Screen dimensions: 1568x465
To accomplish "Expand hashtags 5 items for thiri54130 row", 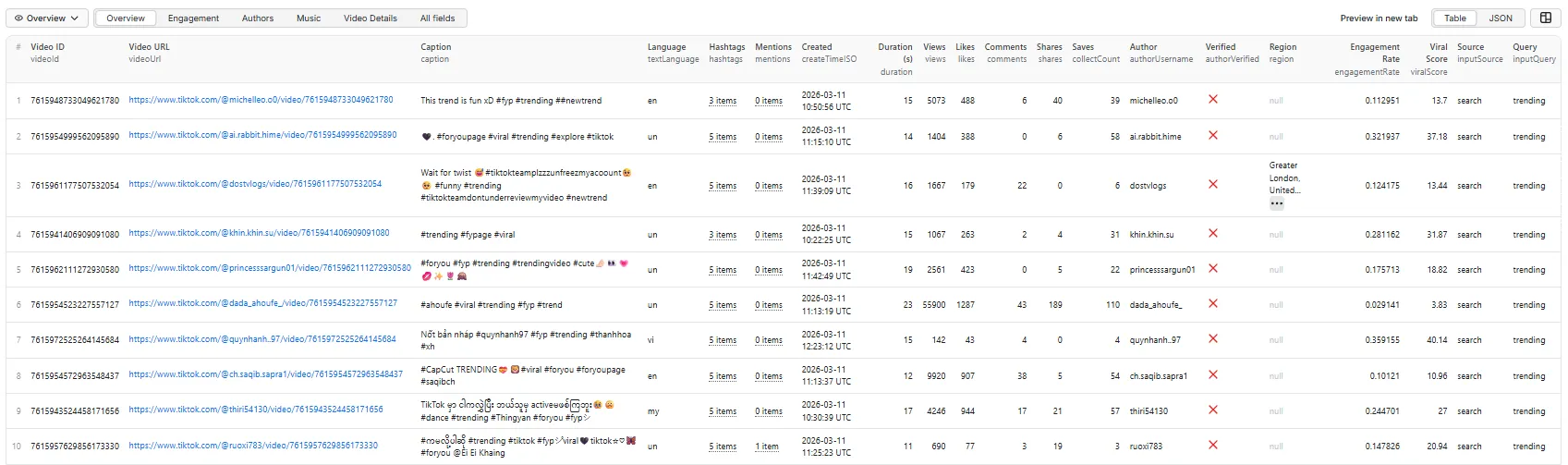I will [723, 411].
